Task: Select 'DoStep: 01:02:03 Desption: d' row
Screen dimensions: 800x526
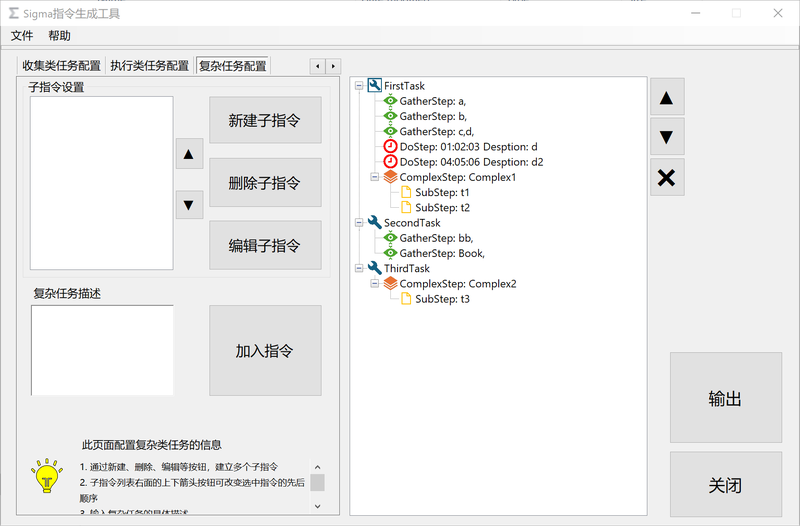Action: pyautogui.click(x=468, y=146)
